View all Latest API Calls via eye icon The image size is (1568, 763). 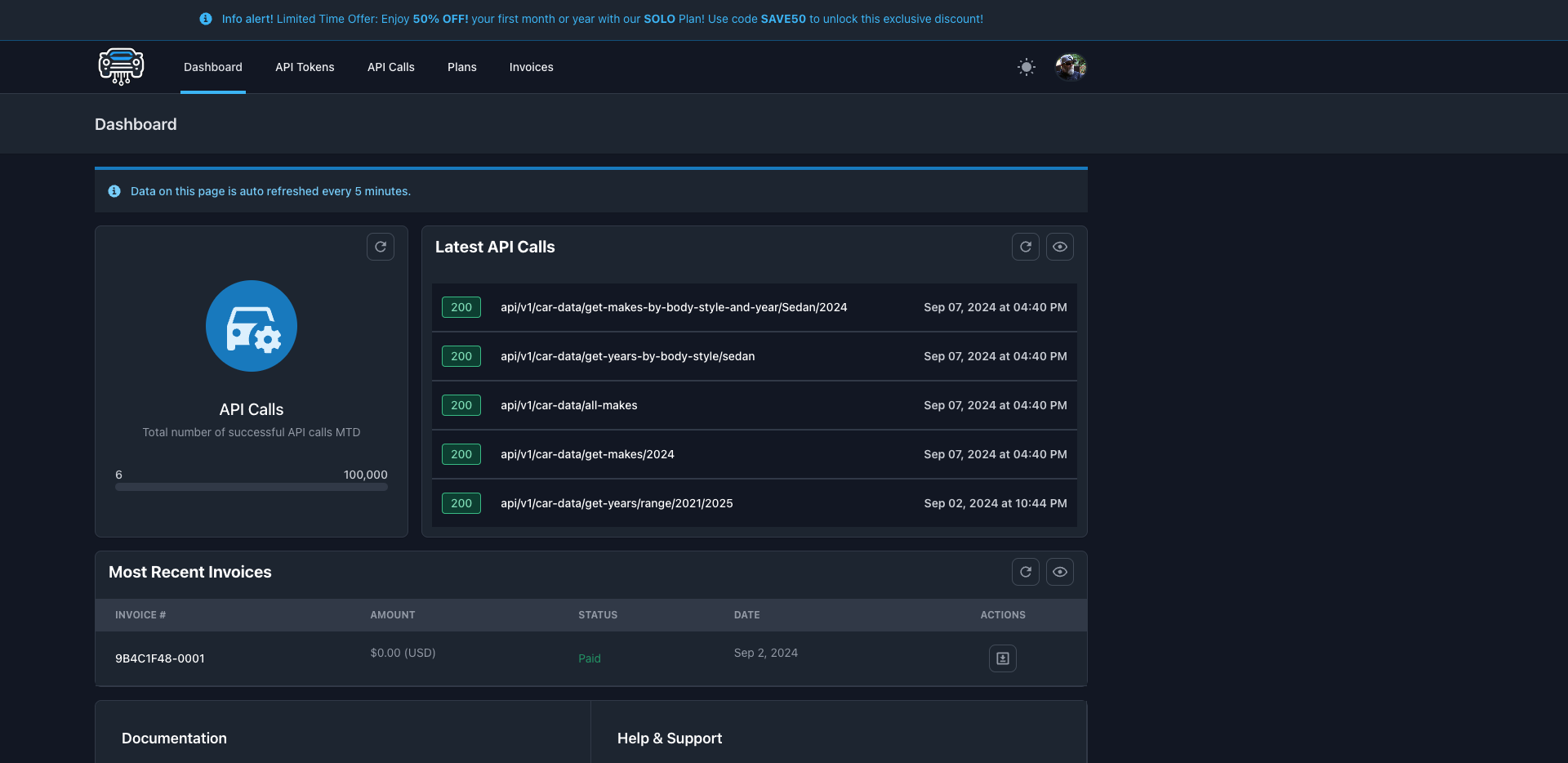pyautogui.click(x=1060, y=247)
